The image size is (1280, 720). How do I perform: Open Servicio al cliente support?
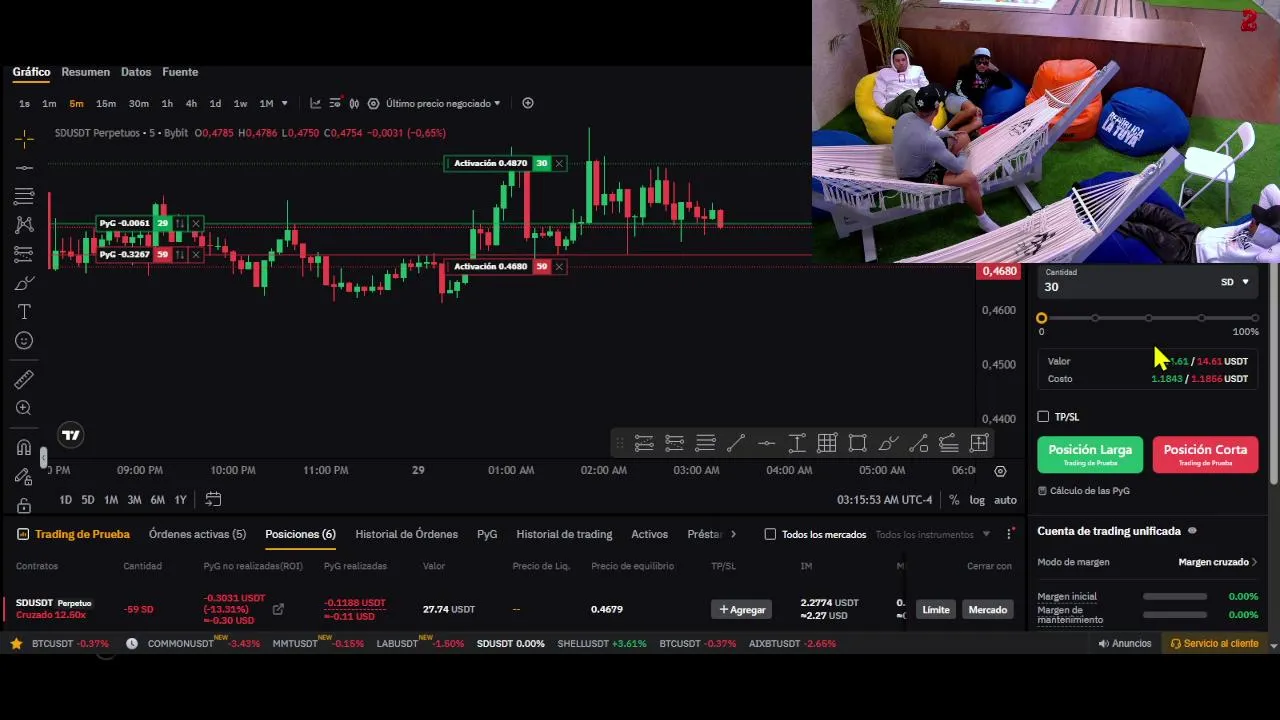pyautogui.click(x=1215, y=644)
